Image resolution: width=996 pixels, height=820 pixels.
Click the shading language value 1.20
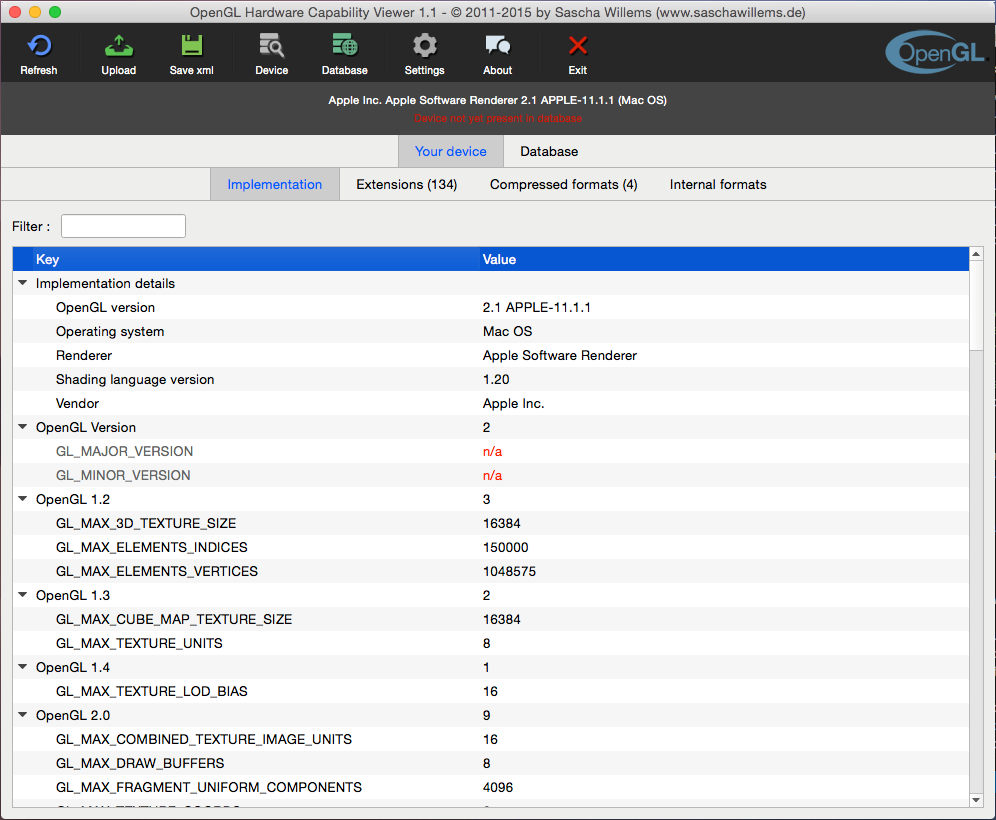click(x=496, y=379)
